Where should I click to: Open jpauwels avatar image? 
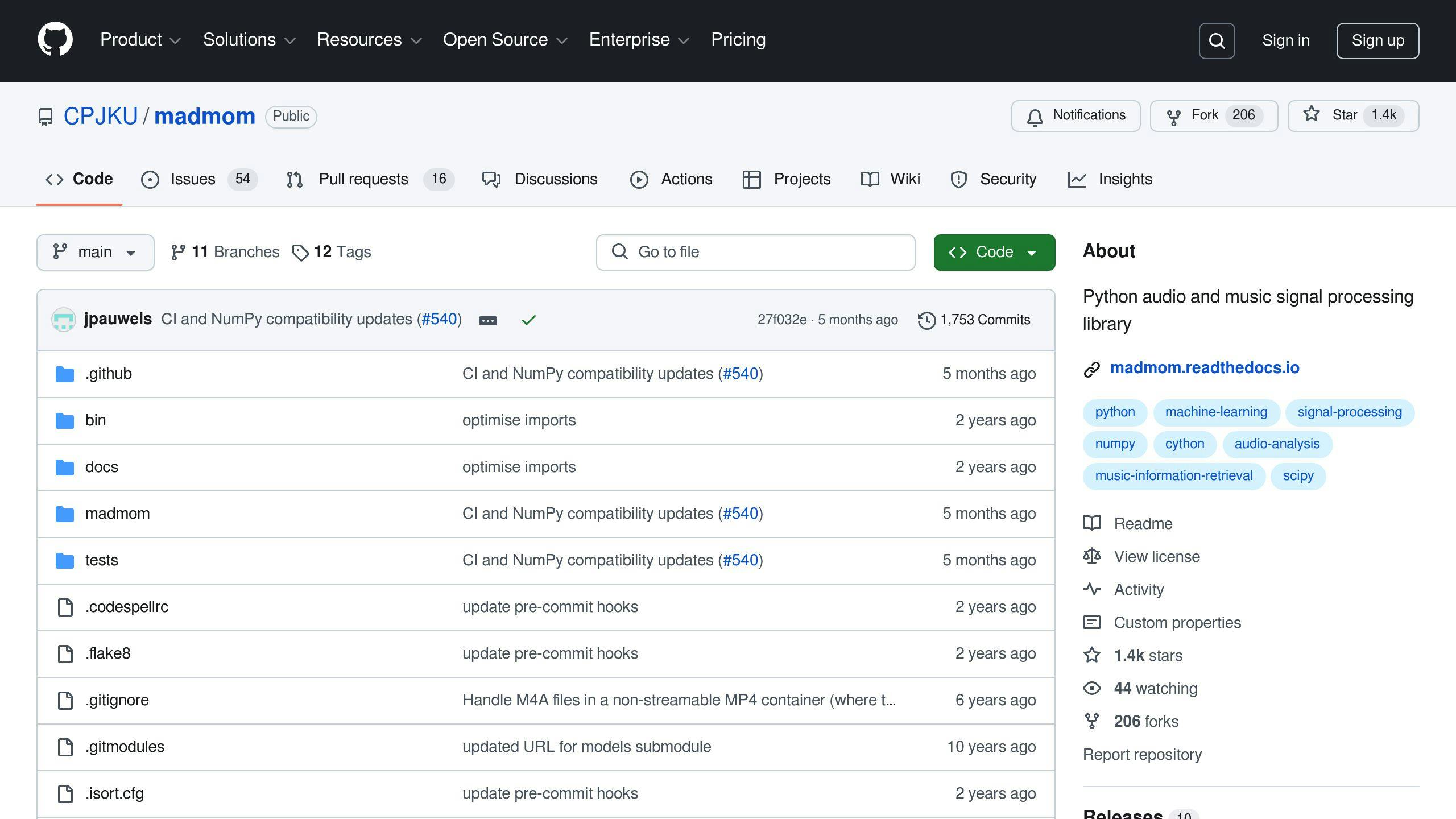pyautogui.click(x=64, y=320)
